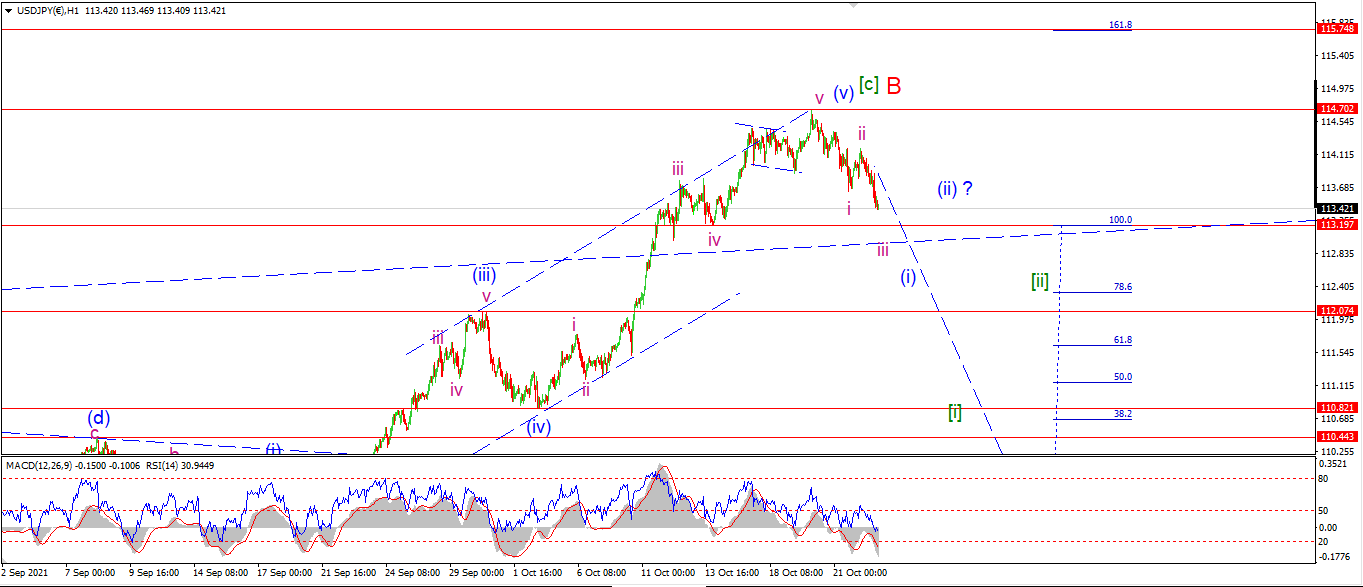The image size is (1363, 587).
Task: Select the green [i] wave label
Action: pos(955,412)
